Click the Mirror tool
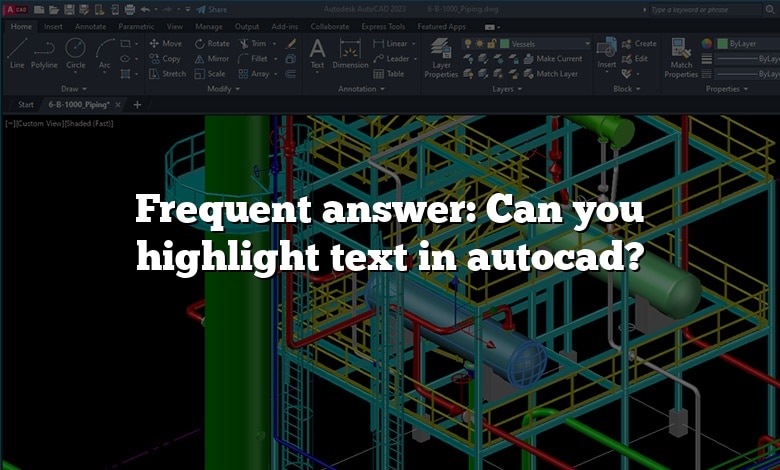780x470 pixels. [212, 59]
